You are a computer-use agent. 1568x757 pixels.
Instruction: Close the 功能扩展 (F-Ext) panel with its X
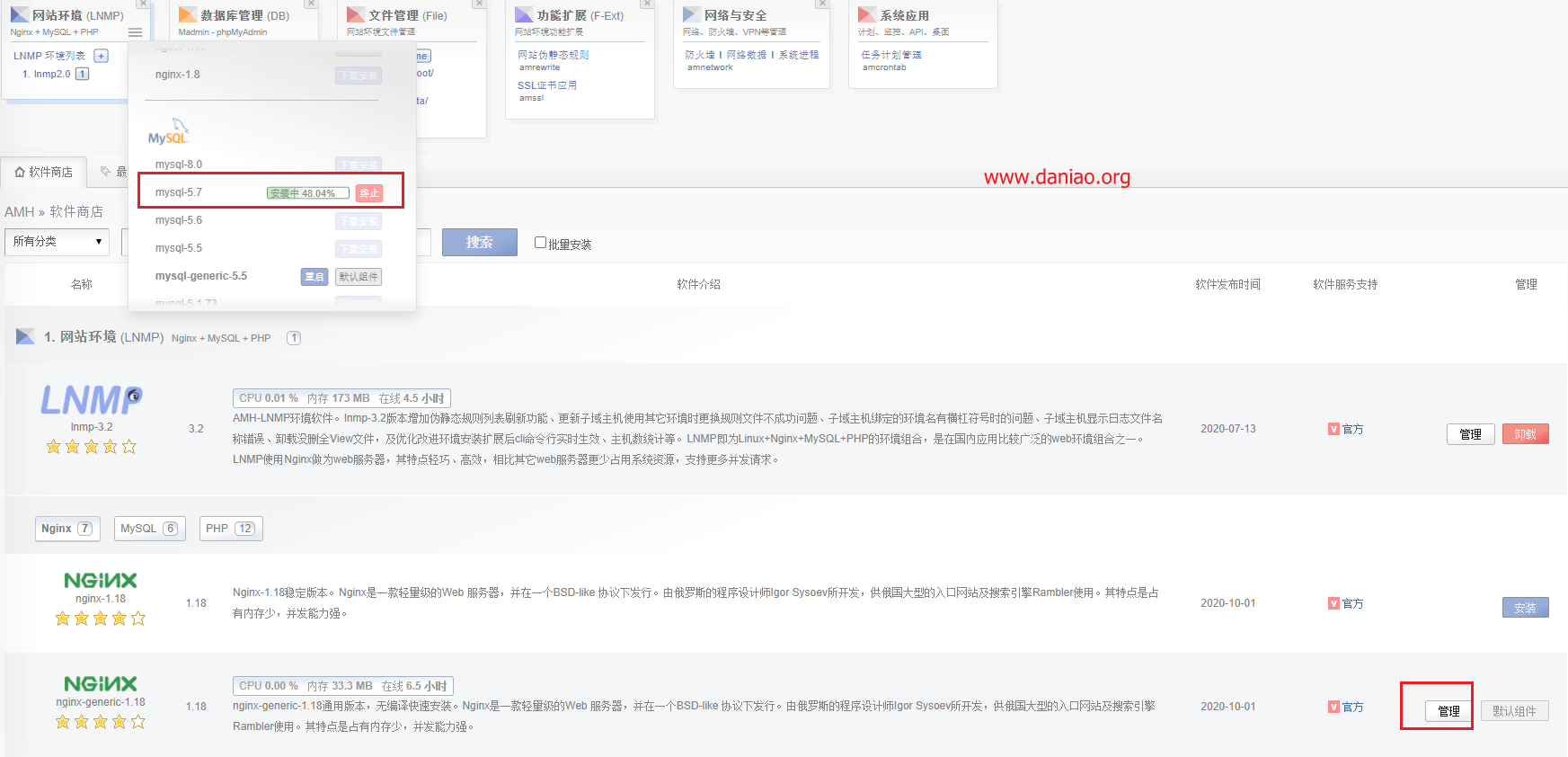click(x=647, y=4)
